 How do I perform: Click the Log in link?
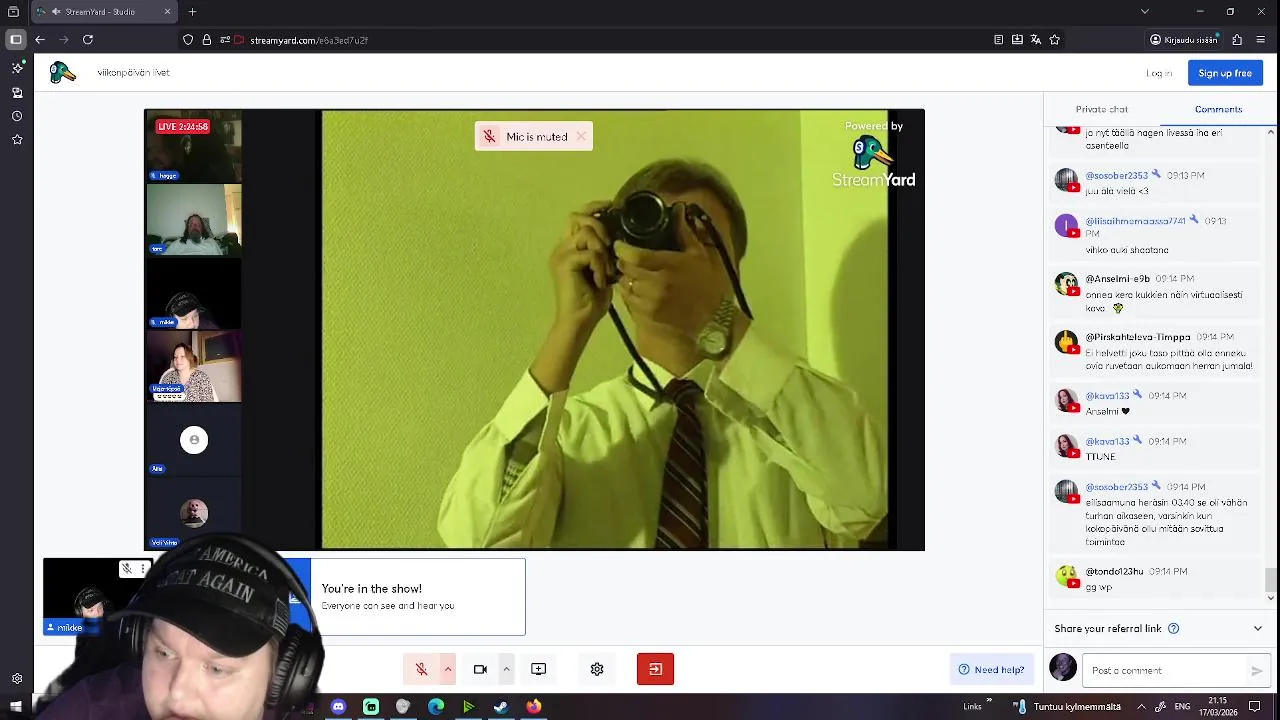(1159, 73)
